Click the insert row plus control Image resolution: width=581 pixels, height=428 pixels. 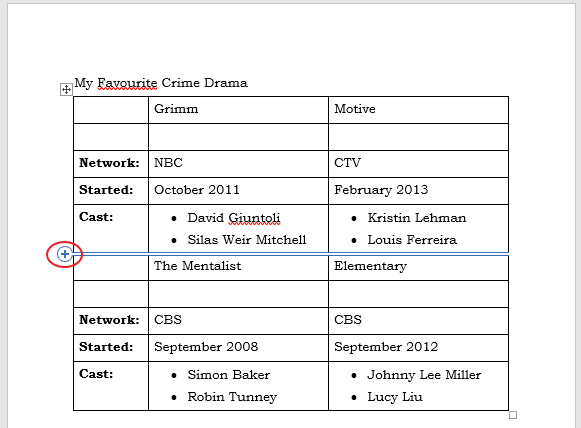pos(65,254)
